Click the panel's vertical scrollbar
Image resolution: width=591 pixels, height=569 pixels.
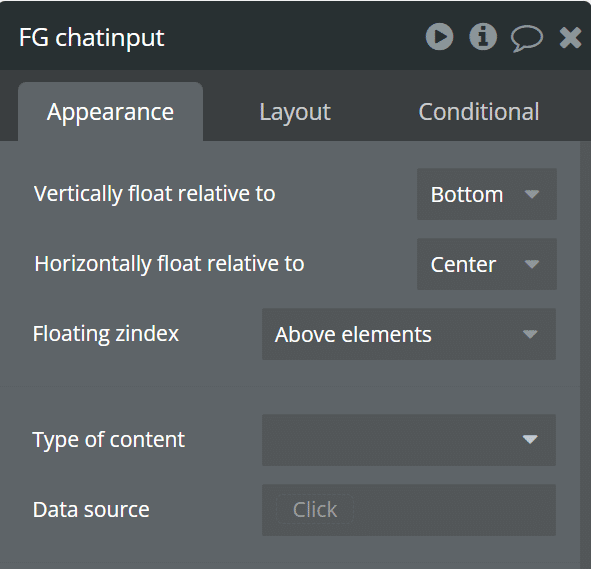coord(585,354)
